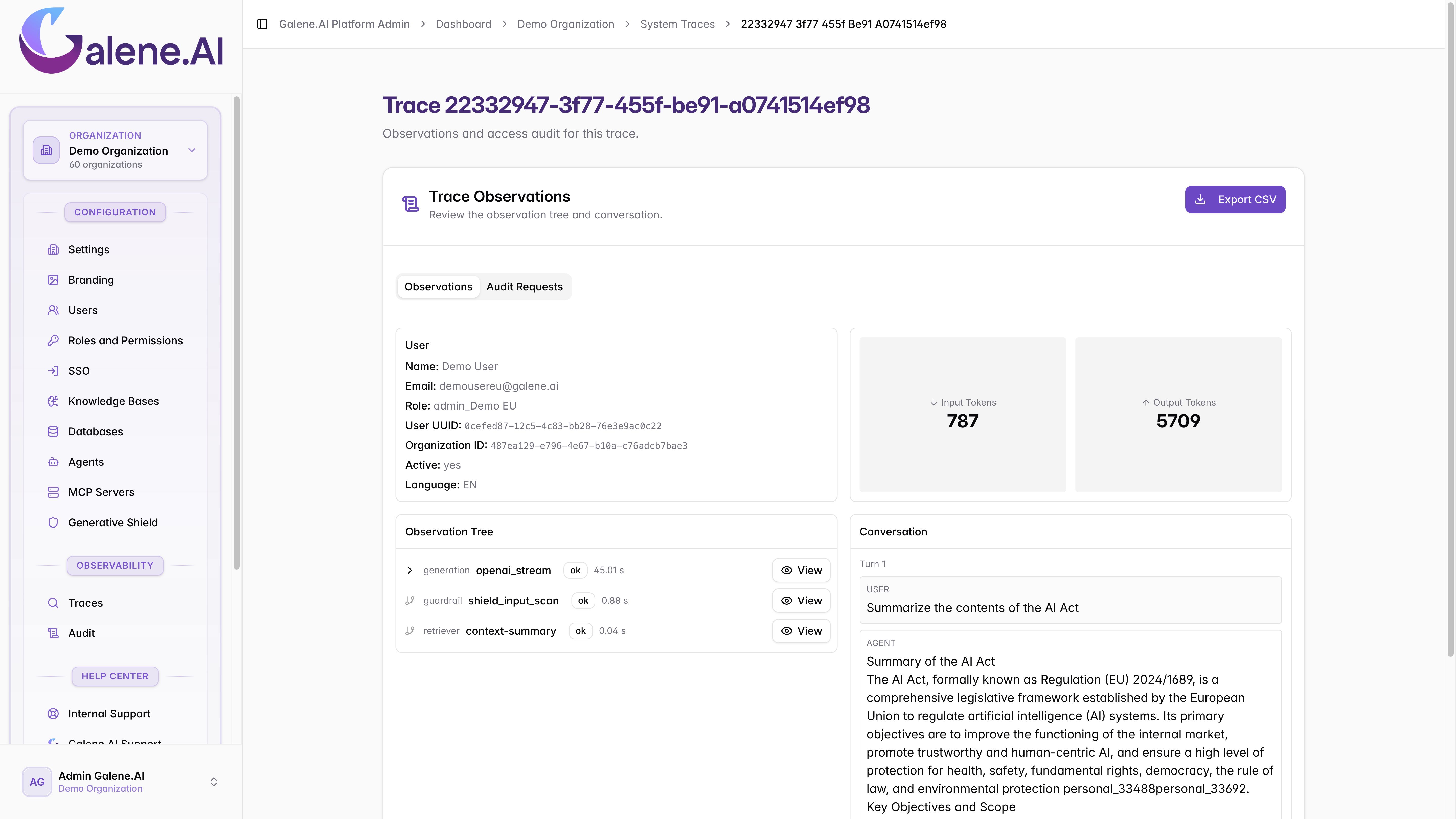Click the Galene.AI logo
Viewport: 1456px width, 819px height.
(122, 41)
